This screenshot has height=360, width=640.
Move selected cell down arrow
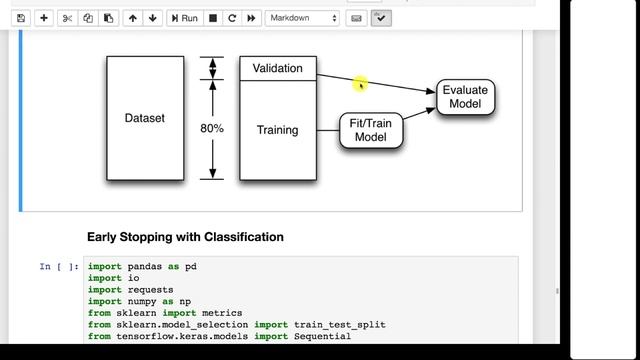coord(153,18)
